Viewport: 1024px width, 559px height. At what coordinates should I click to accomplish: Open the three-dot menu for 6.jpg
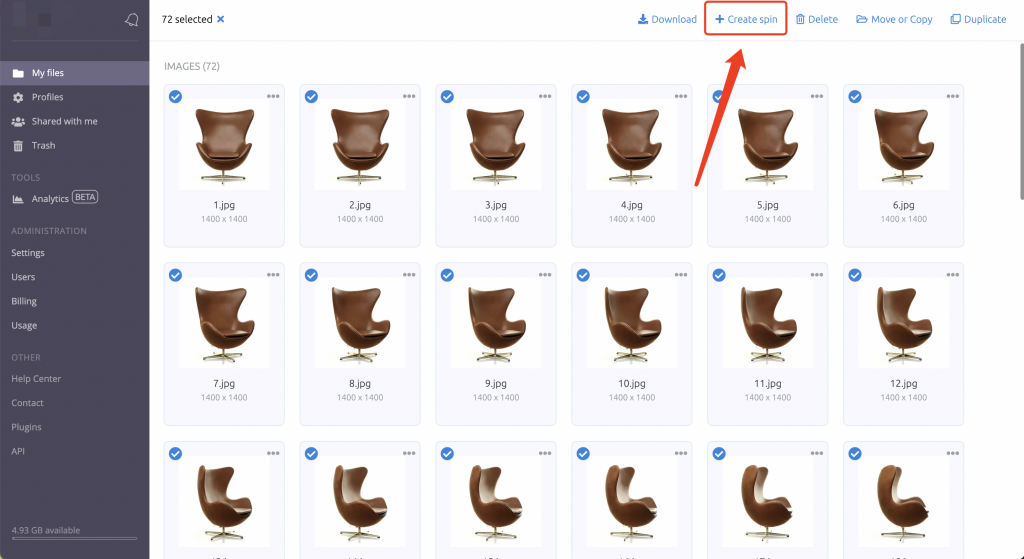[x=952, y=97]
